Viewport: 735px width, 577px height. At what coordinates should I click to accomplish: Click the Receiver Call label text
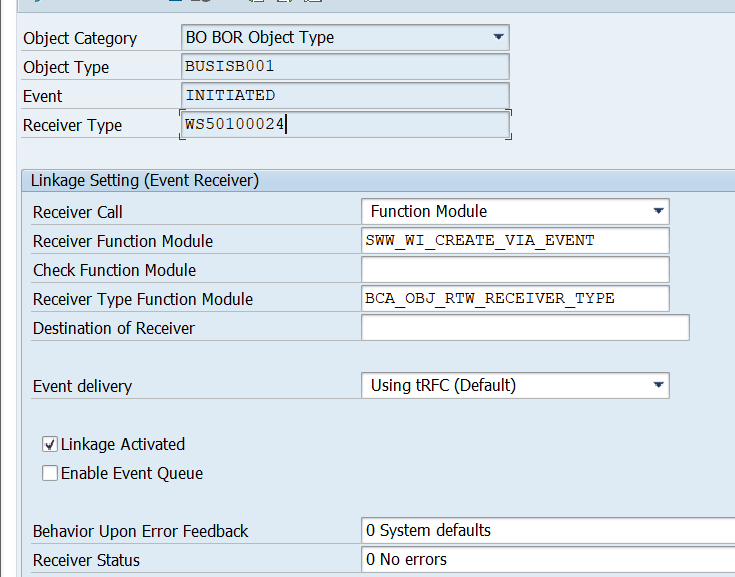(x=78, y=213)
